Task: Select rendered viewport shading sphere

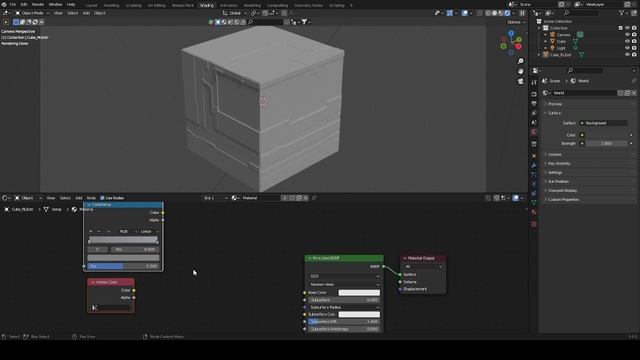Action: [507, 13]
